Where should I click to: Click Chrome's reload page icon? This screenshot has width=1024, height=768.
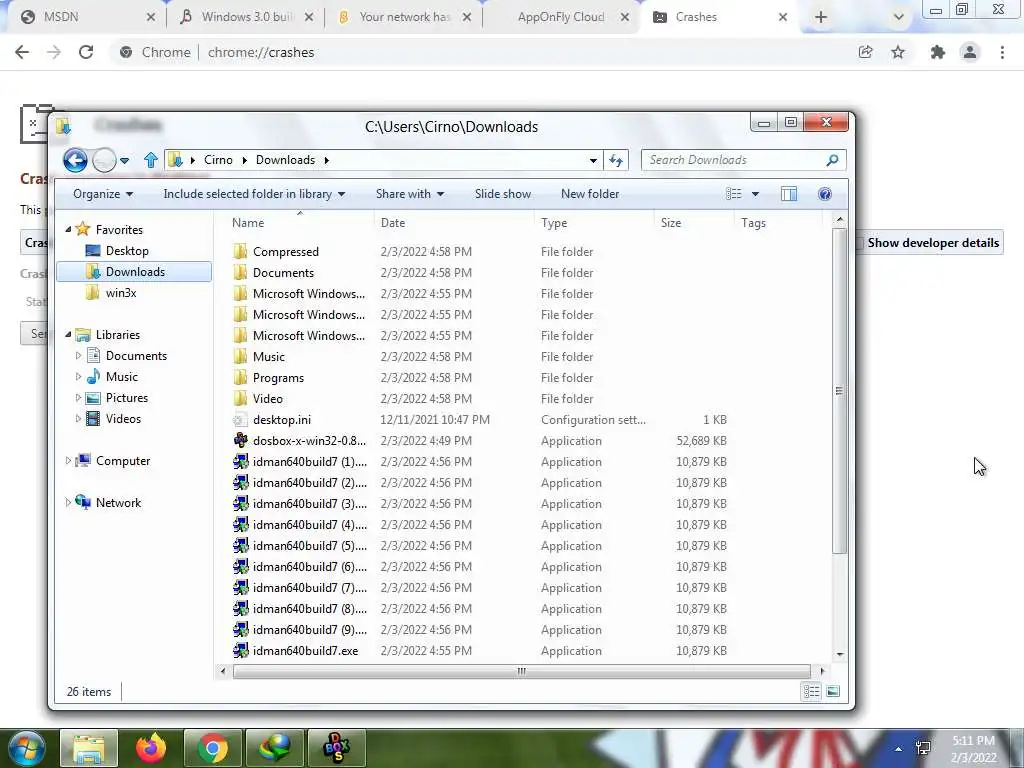(x=86, y=52)
